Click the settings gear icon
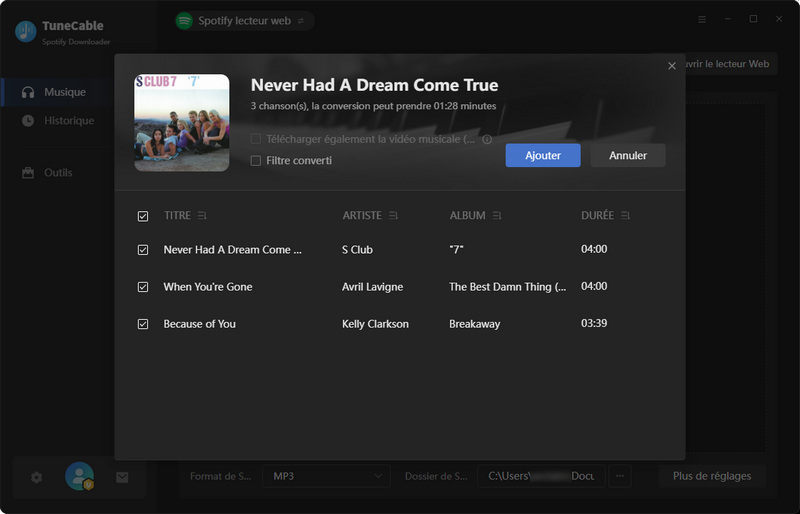 click(37, 478)
